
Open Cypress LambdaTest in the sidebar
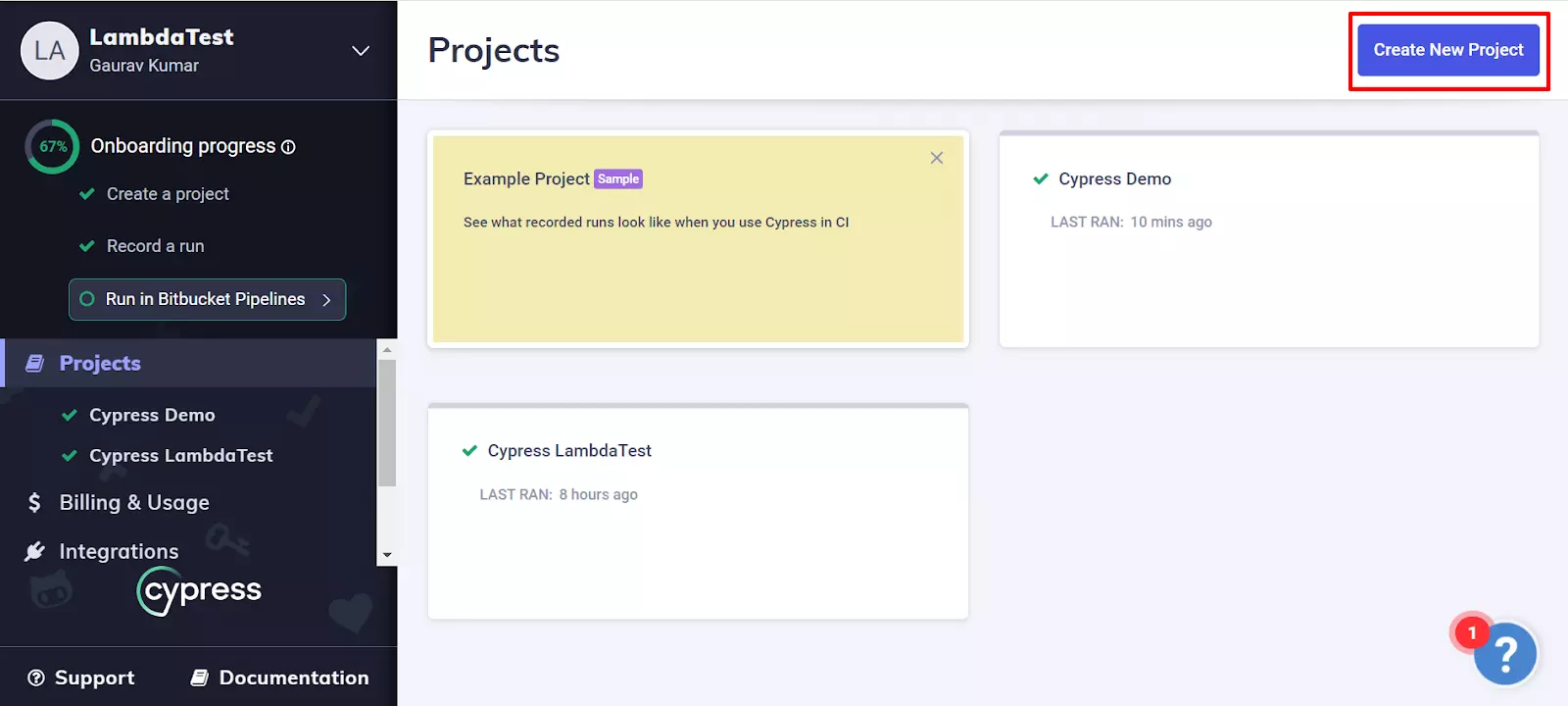coord(180,456)
